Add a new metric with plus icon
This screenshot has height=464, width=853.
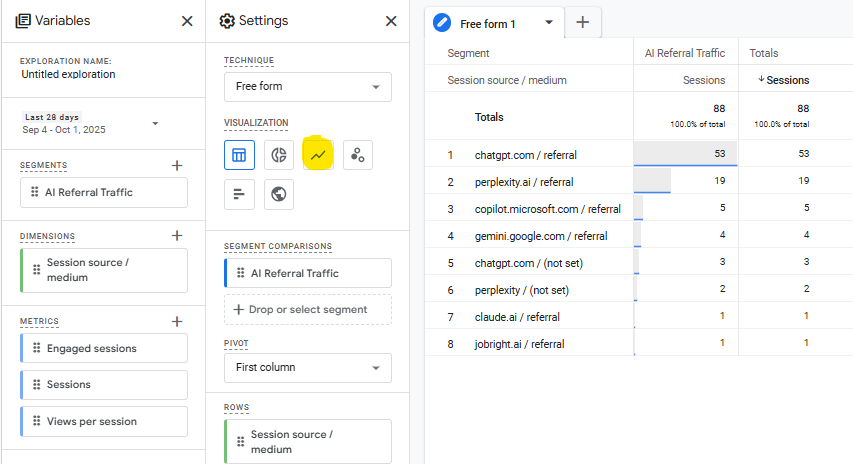[x=177, y=321]
